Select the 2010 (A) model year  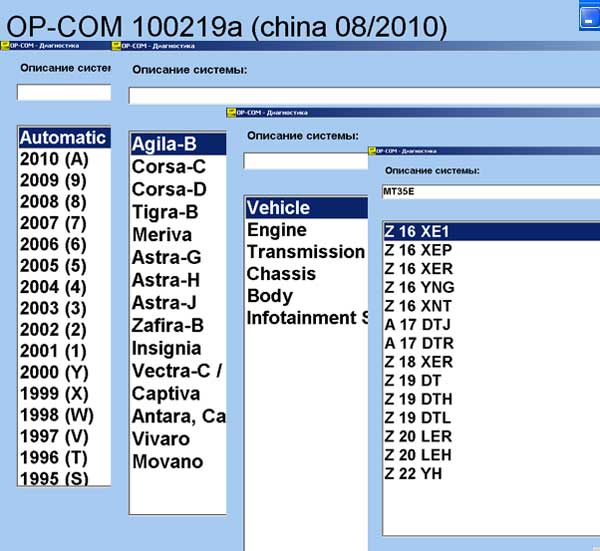point(54,159)
